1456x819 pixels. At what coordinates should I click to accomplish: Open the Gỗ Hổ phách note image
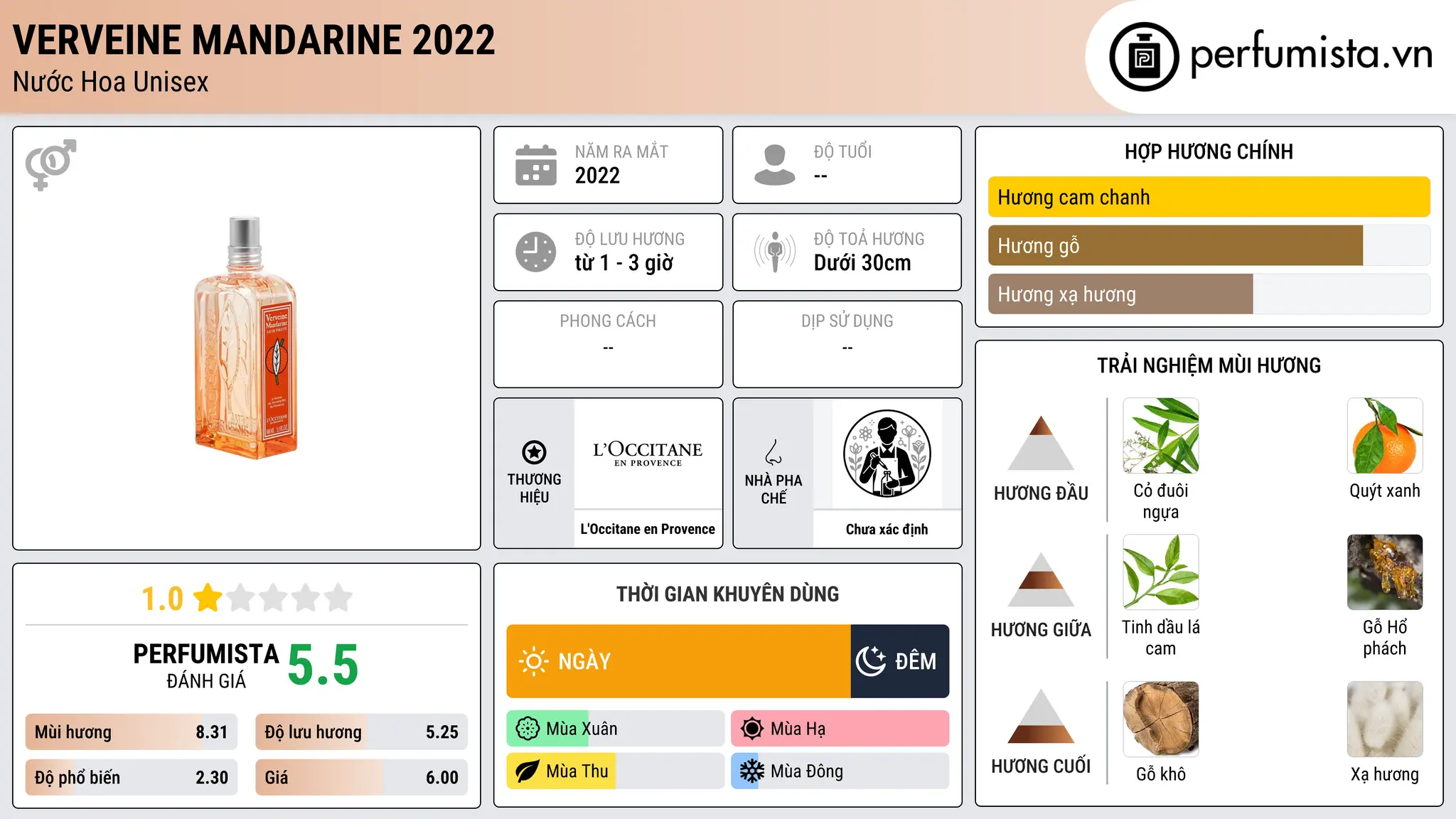tap(1385, 572)
